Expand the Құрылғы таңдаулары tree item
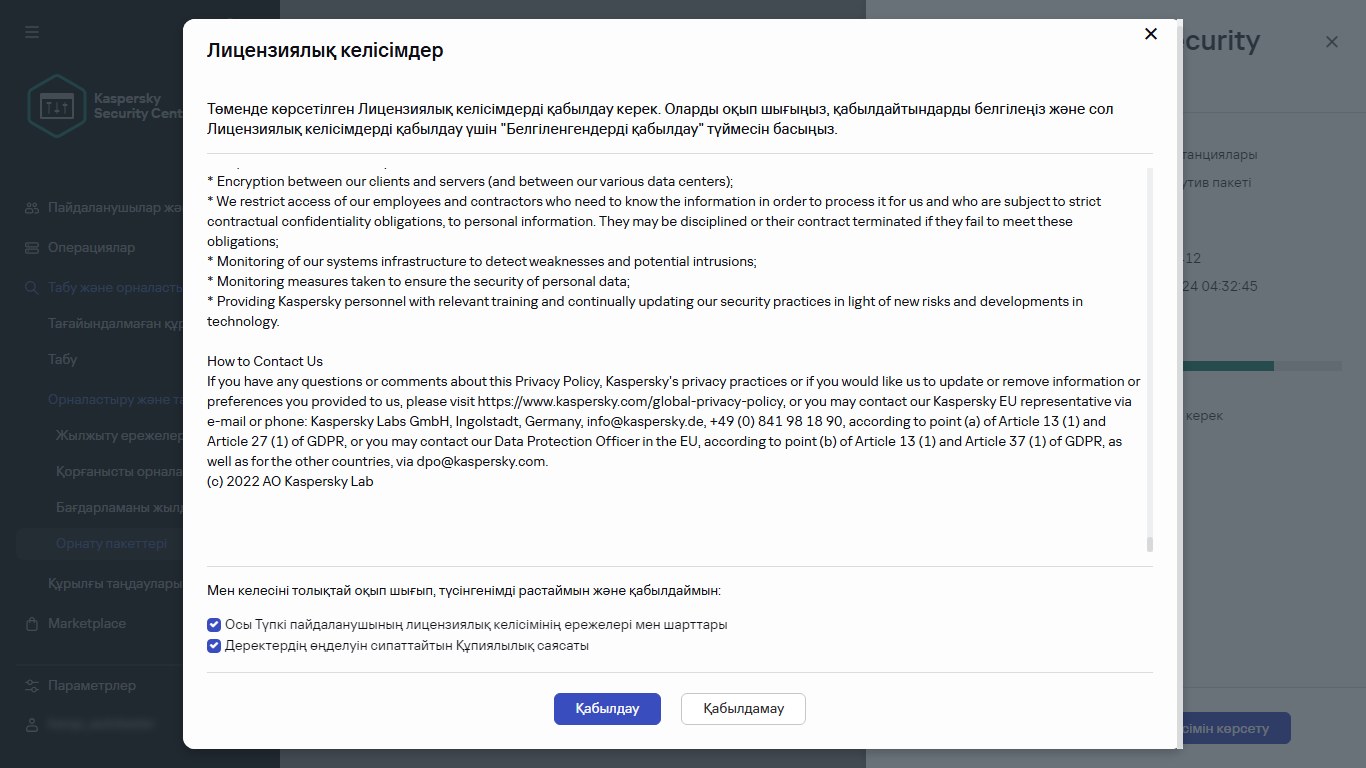The image size is (1366, 768). click(110, 584)
